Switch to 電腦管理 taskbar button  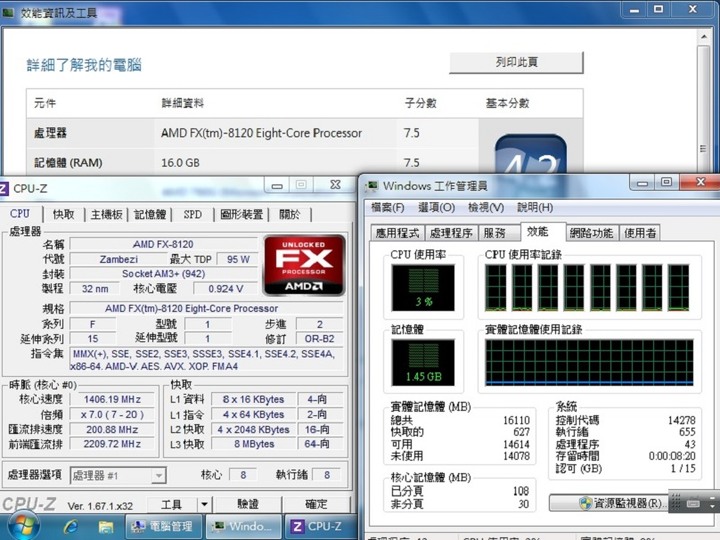tap(163, 526)
